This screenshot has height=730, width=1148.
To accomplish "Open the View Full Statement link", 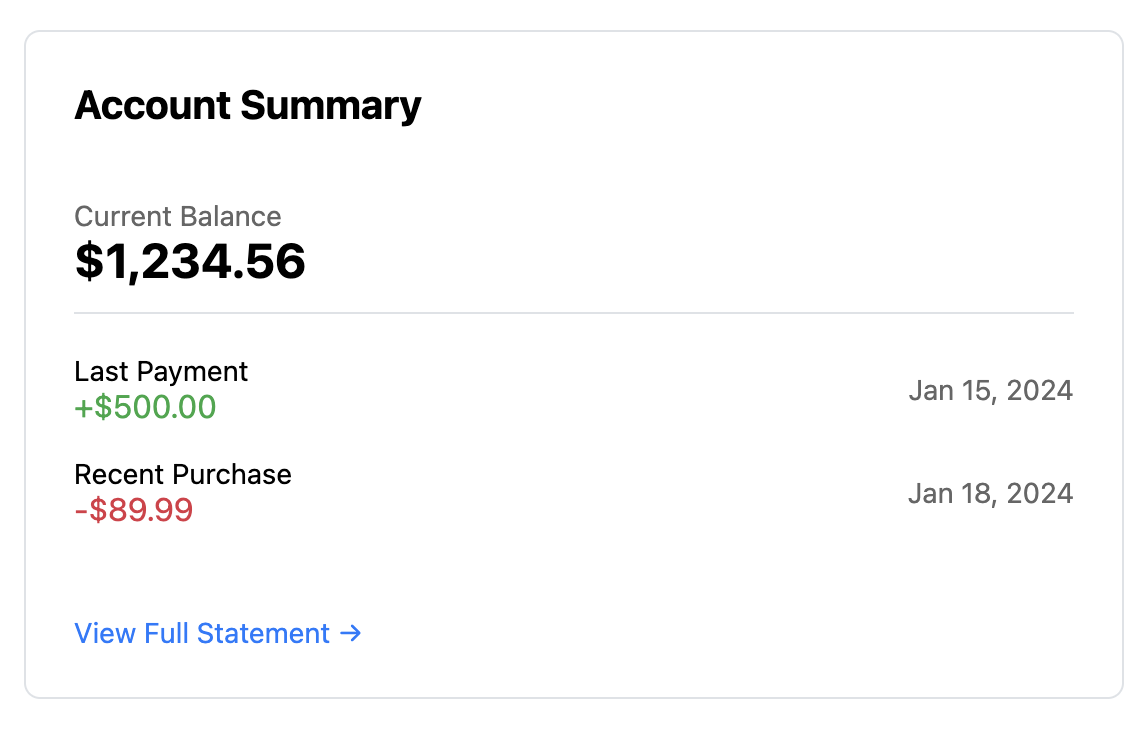I will tap(202, 634).
